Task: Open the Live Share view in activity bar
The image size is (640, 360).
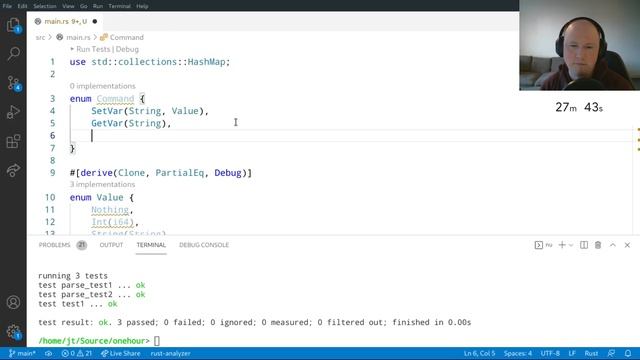Action: pos(13,170)
